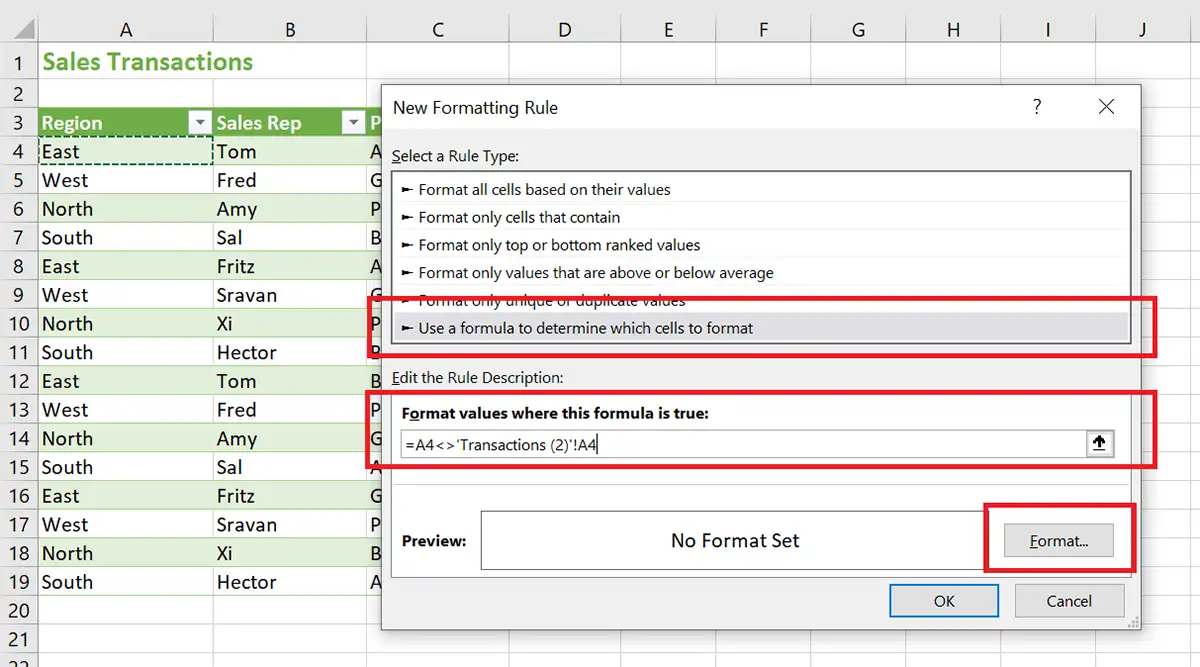The height and width of the screenshot is (667, 1200).
Task: Select cell B11 containing Hector
Action: (290, 353)
